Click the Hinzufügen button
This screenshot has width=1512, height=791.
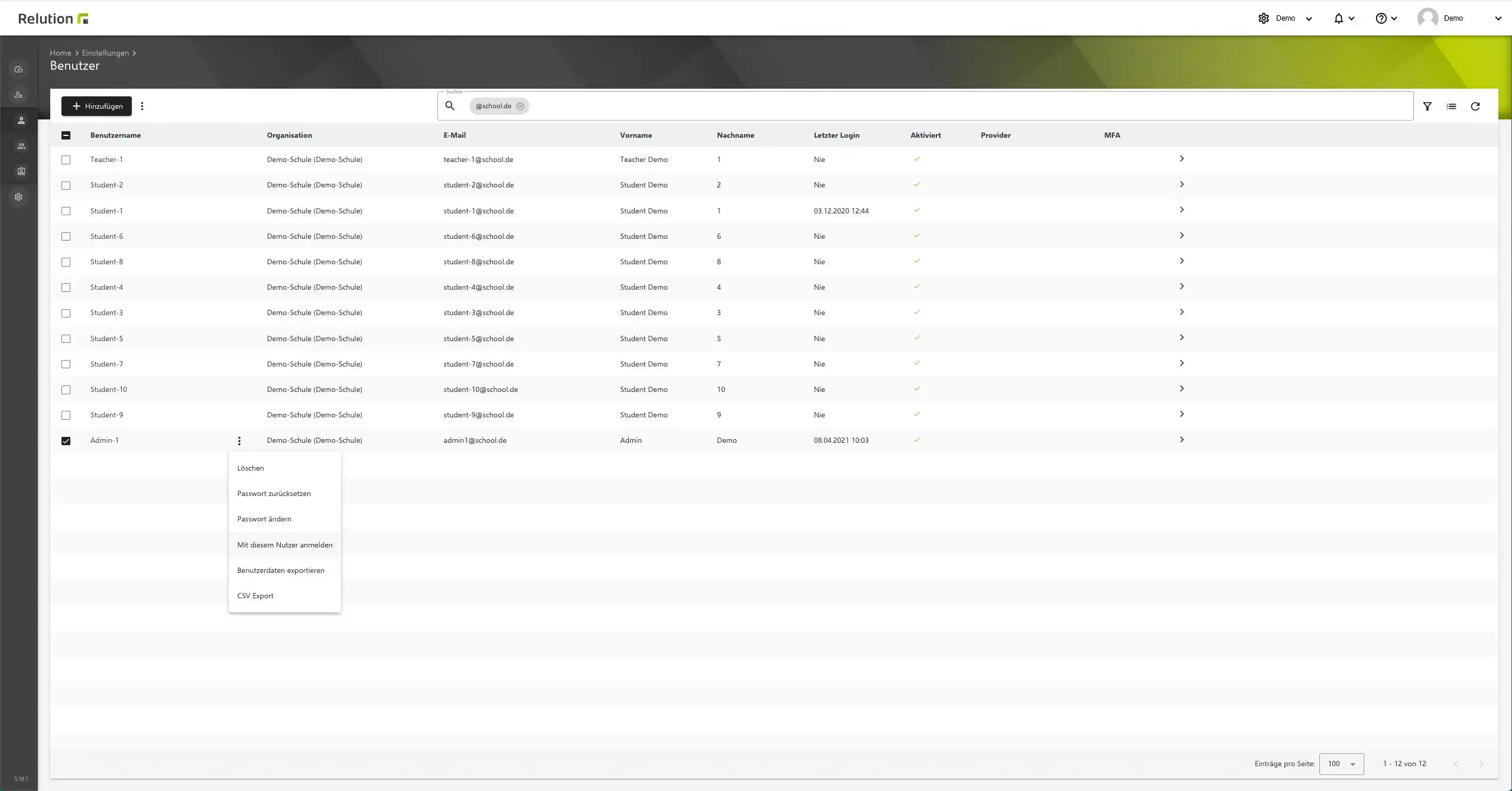pos(96,106)
